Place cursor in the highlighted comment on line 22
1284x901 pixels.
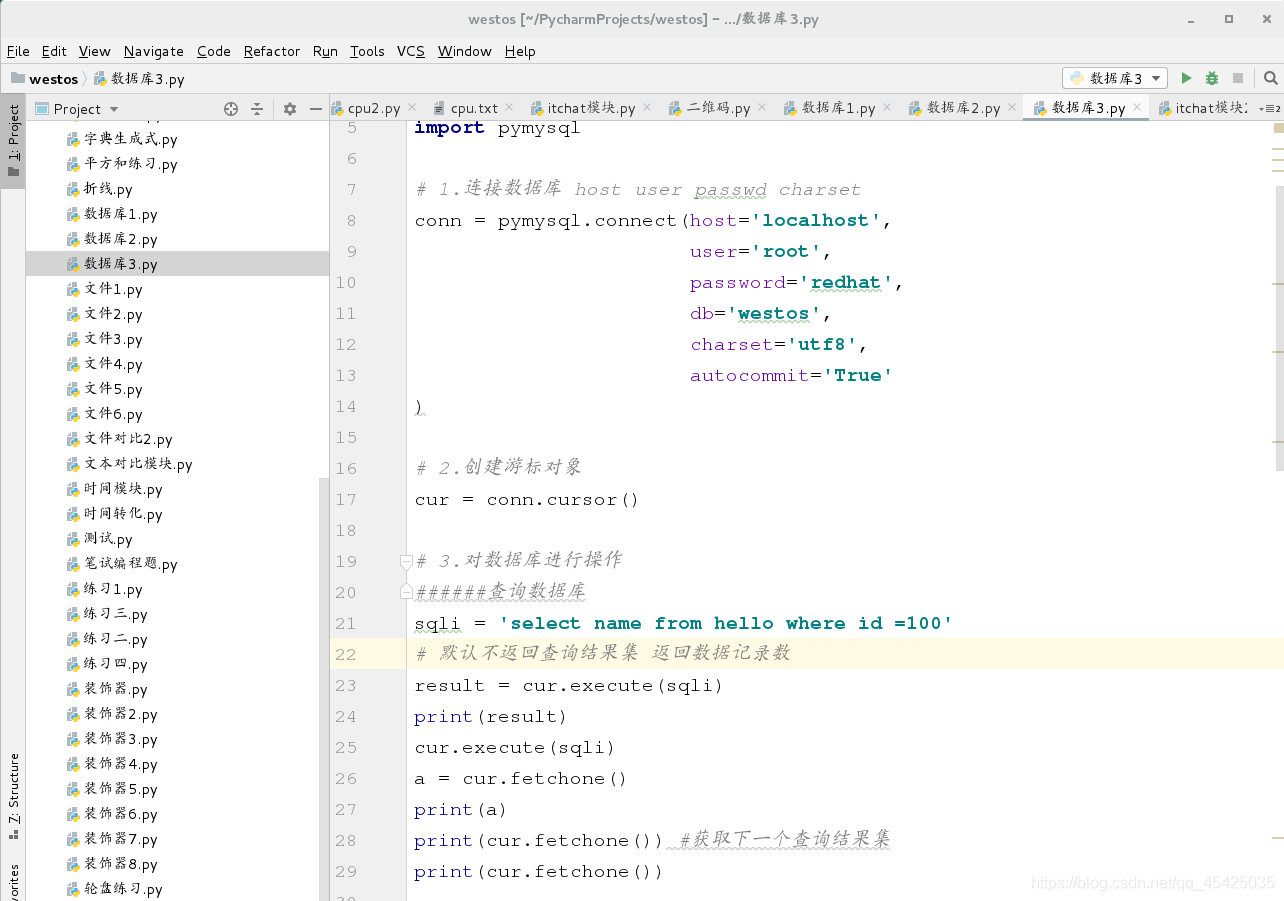click(x=603, y=653)
